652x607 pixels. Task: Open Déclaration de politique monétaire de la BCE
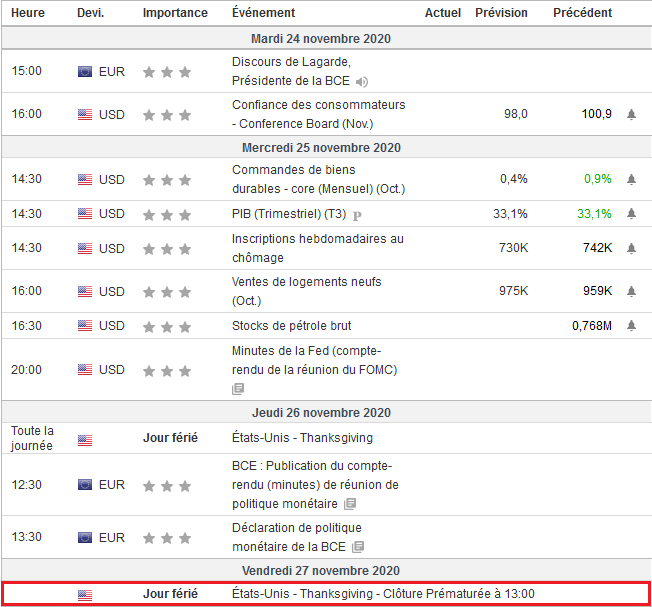click(x=297, y=537)
